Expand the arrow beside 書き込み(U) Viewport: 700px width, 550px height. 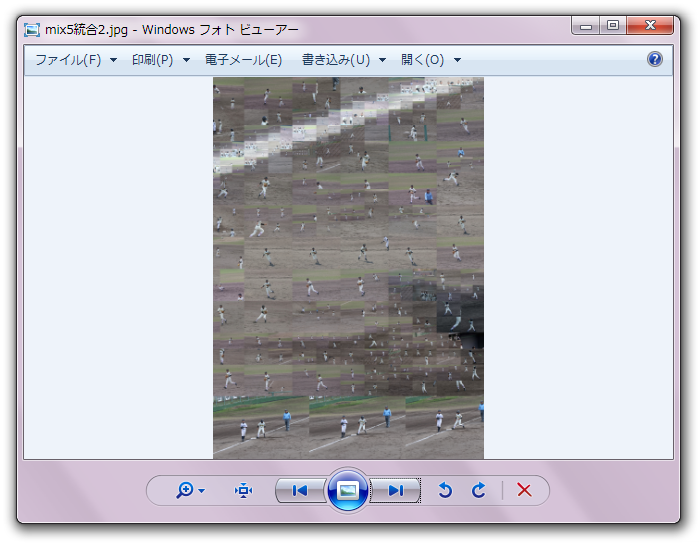(382, 60)
